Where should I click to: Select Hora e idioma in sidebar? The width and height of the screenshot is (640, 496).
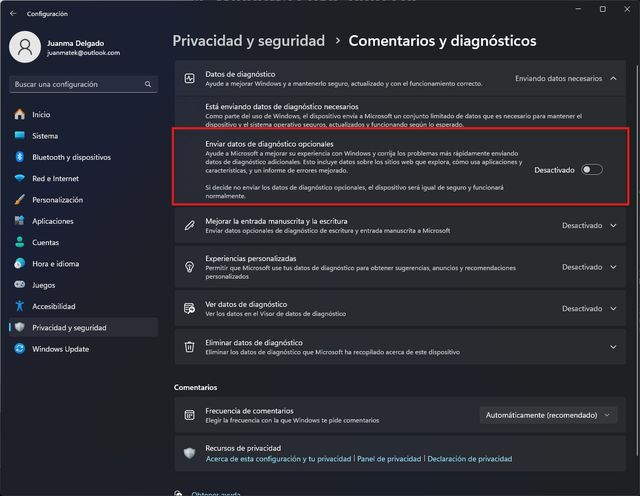tap(55, 263)
